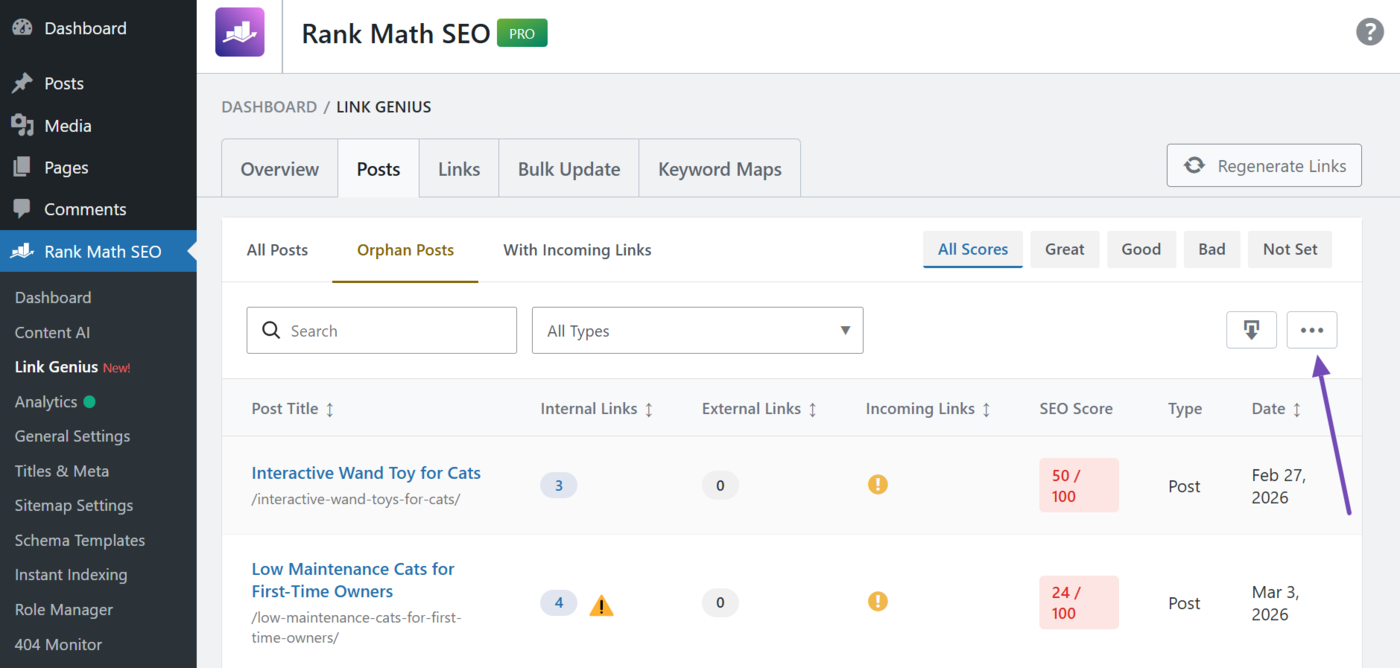The image size is (1400, 668).
Task: Click the Rank Math logo icon
Action: coord(240,32)
